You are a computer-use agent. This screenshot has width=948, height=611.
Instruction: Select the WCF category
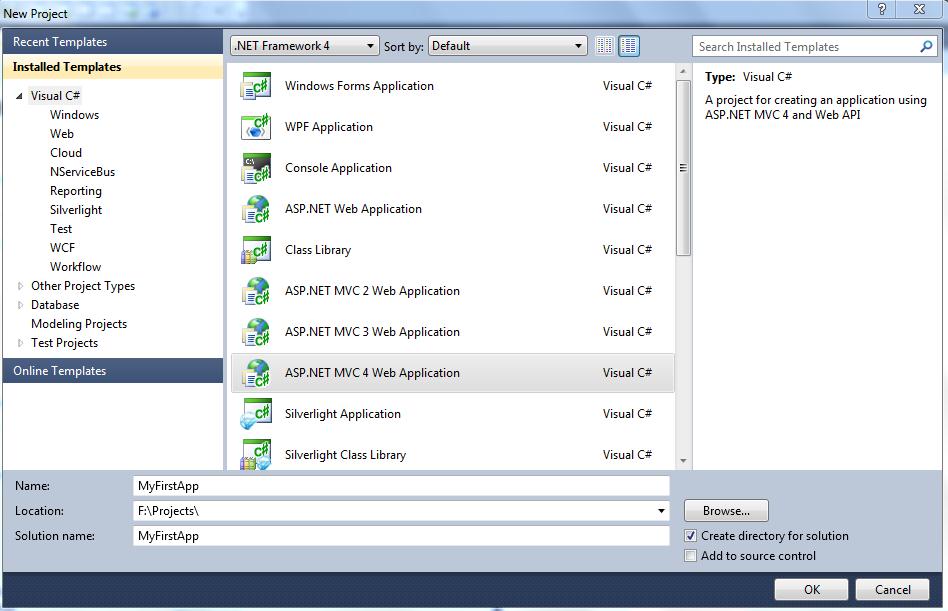coord(62,248)
